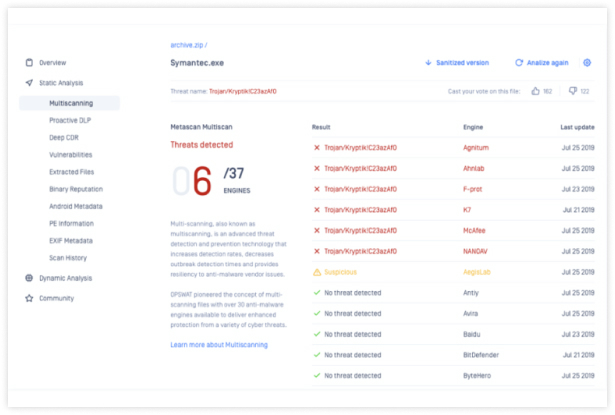This screenshot has width=615, height=415.
Task: Click the green check in ByteHero row
Action: point(317,375)
